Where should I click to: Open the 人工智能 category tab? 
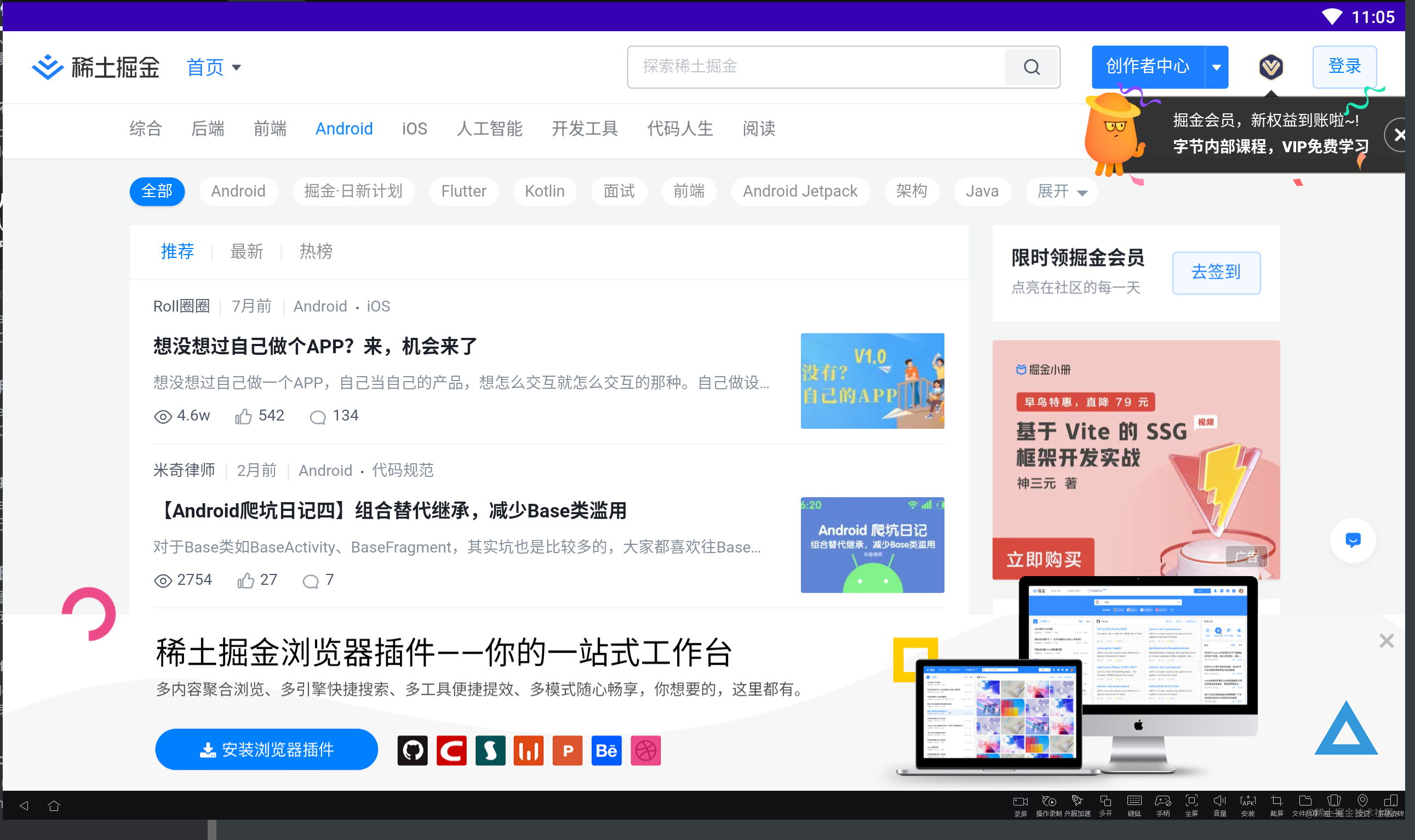pos(489,129)
